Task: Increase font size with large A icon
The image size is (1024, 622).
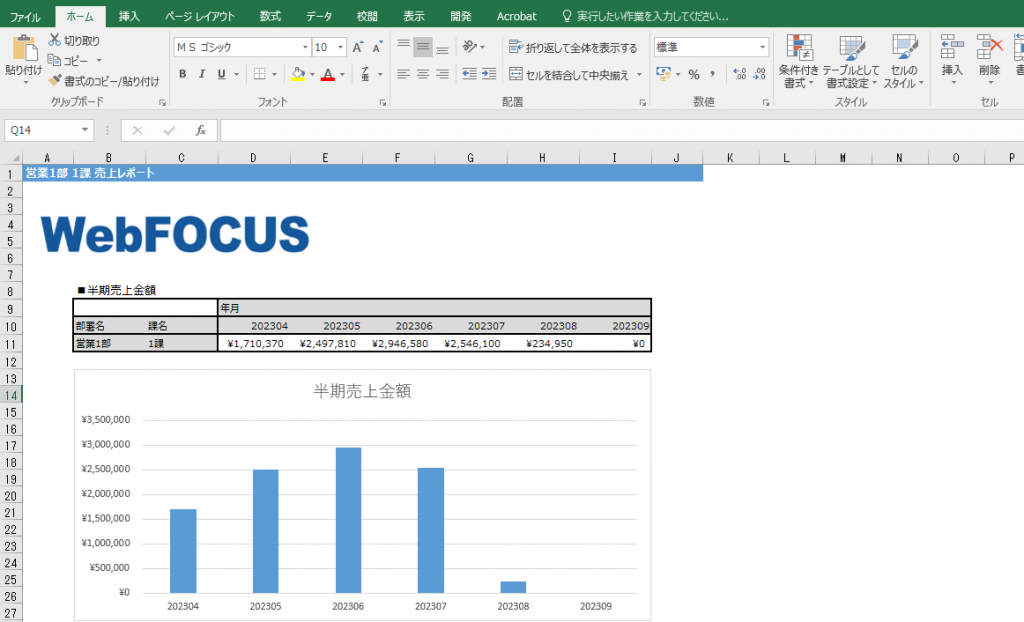Action: tap(357, 47)
